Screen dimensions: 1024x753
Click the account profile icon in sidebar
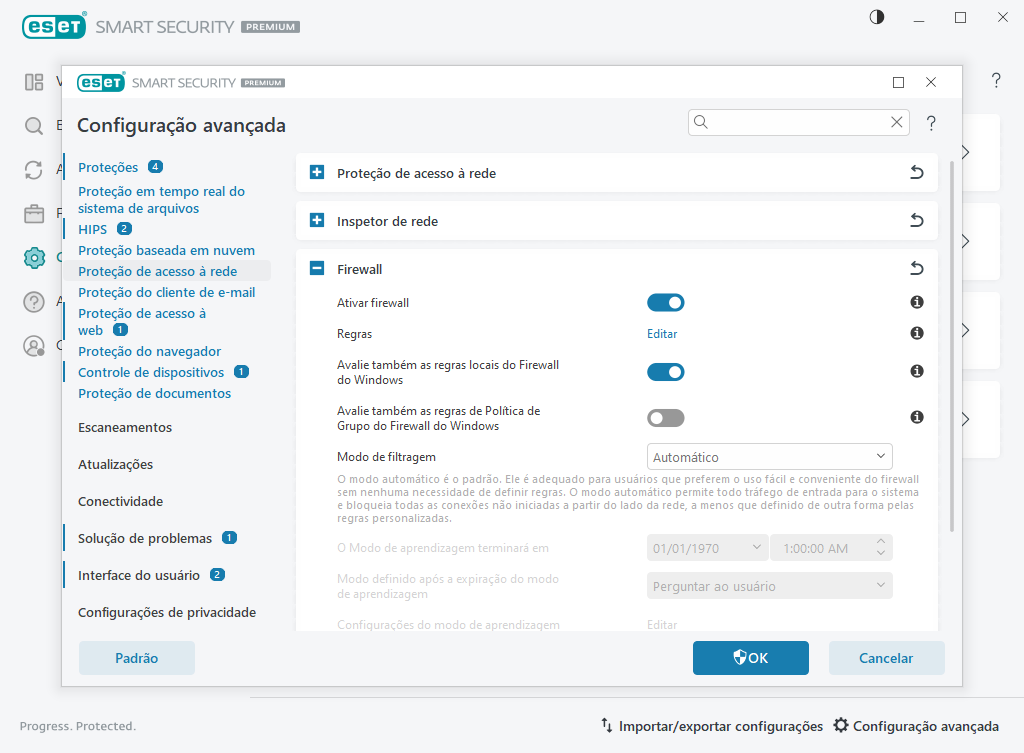pos(34,345)
